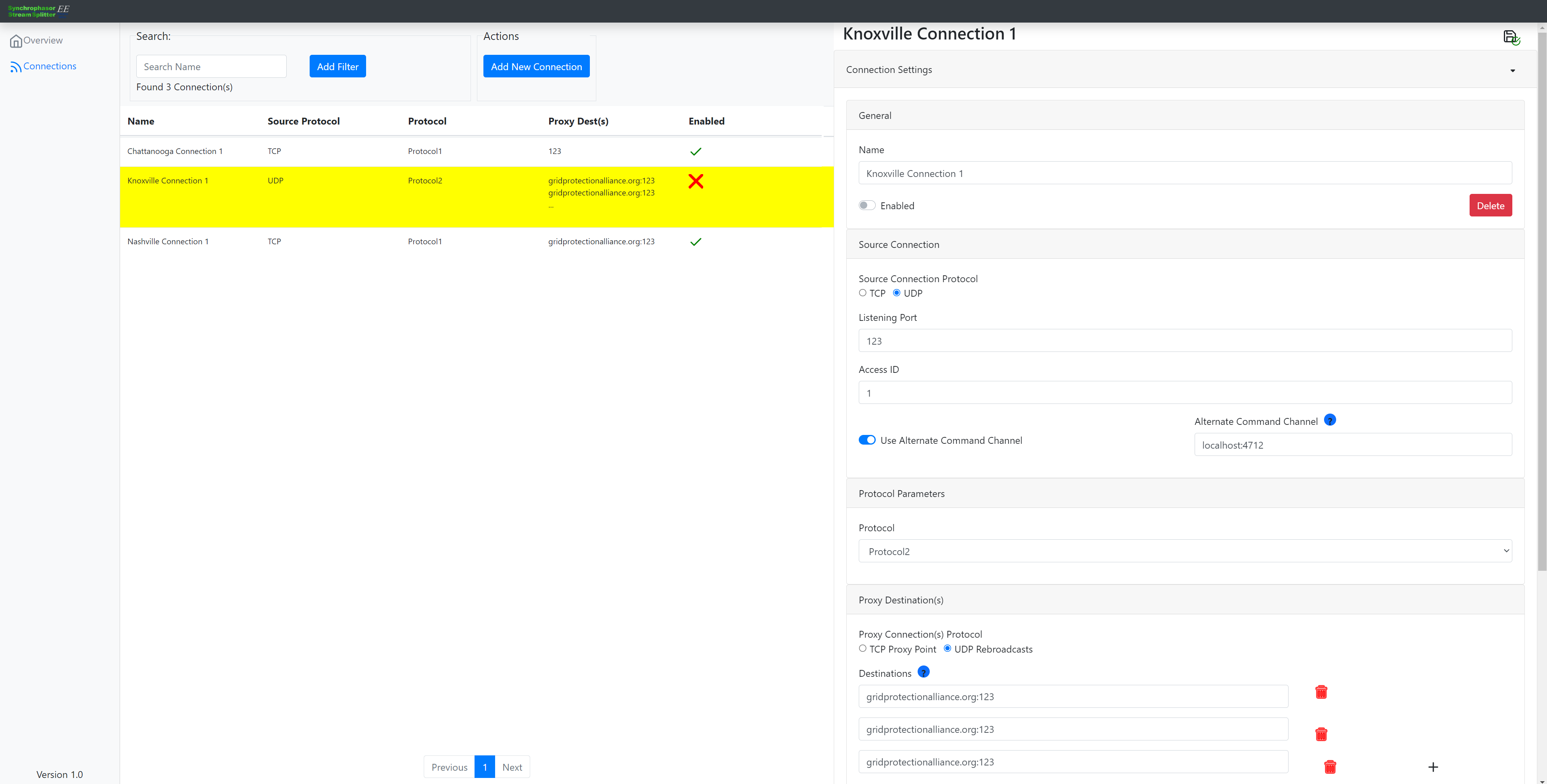
Task: Delete the Knoxville connection
Action: point(1490,205)
